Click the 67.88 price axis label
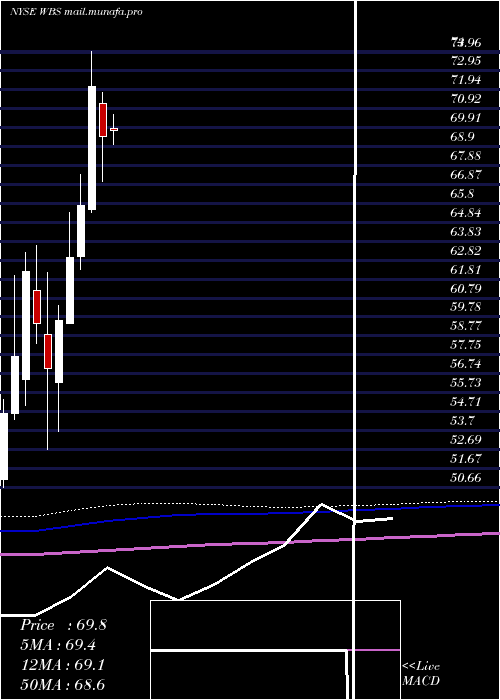This screenshot has height=700, width=500. click(x=466, y=156)
